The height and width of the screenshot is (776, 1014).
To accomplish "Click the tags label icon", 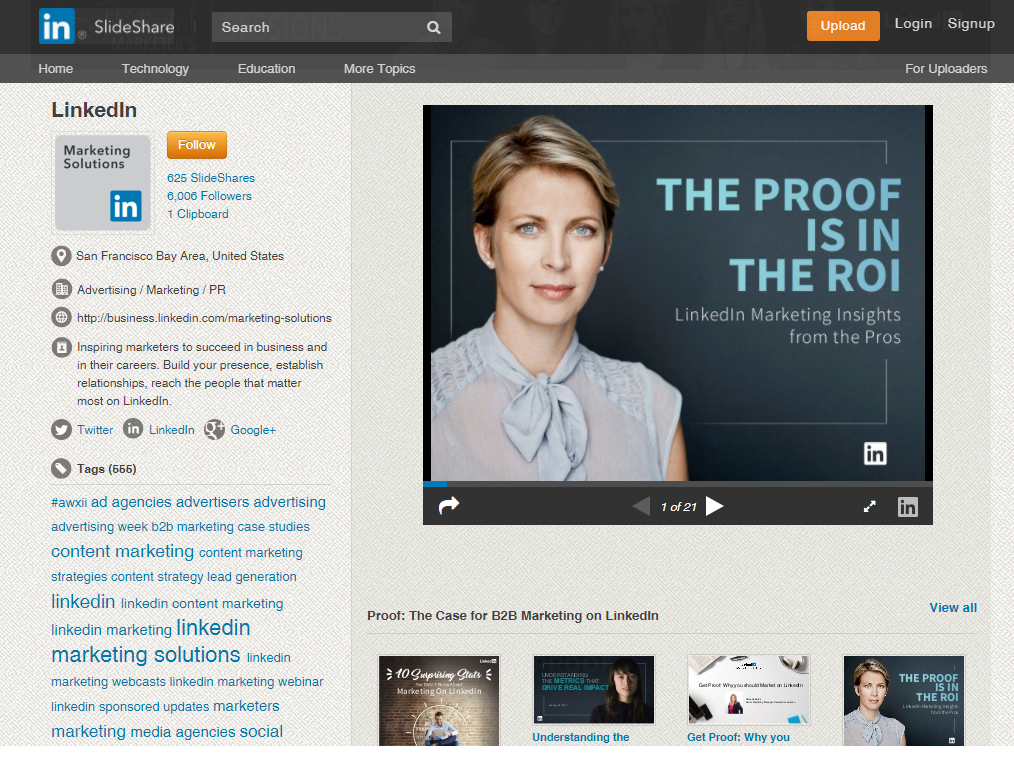I will coord(61,468).
